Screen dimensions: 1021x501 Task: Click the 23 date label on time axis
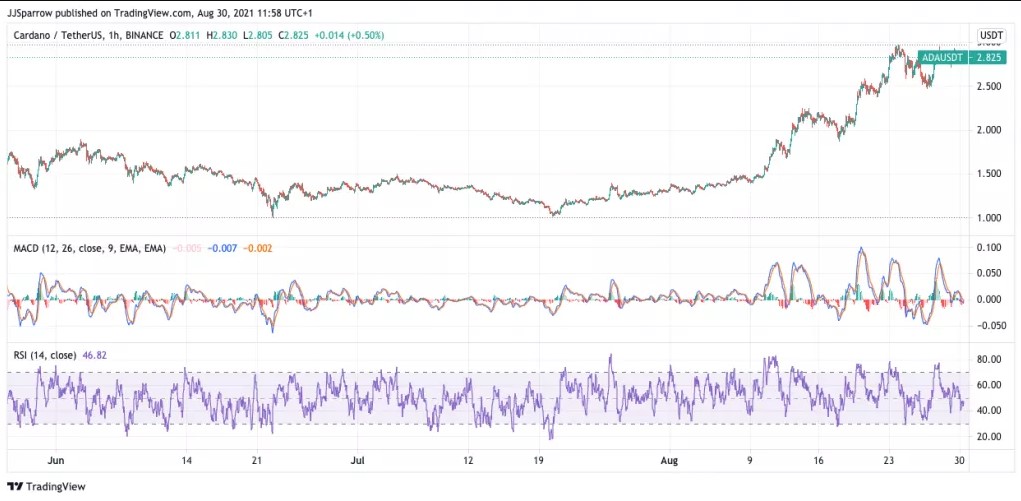click(x=890, y=461)
